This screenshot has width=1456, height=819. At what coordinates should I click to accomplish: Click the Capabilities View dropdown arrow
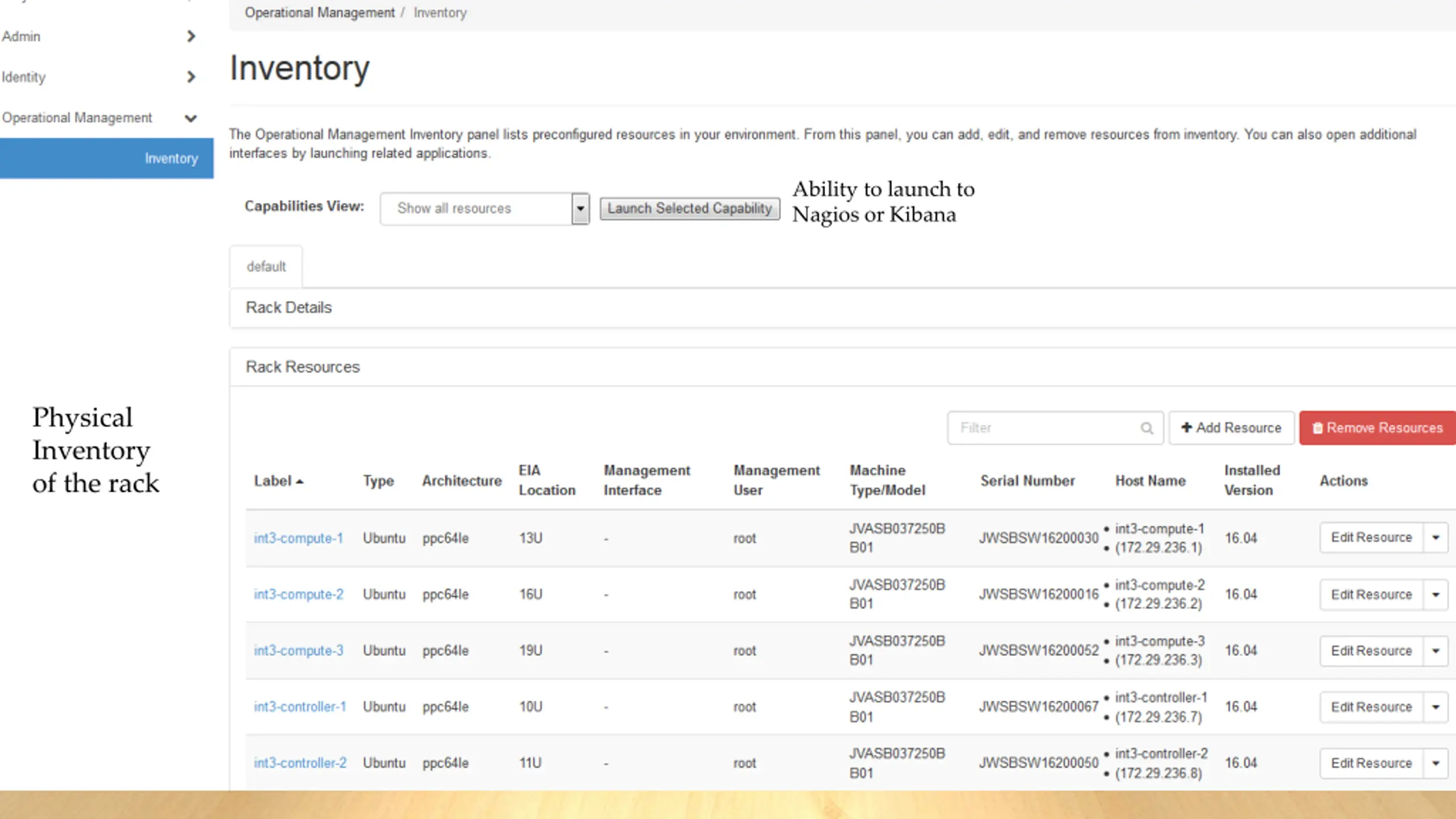pyautogui.click(x=580, y=209)
